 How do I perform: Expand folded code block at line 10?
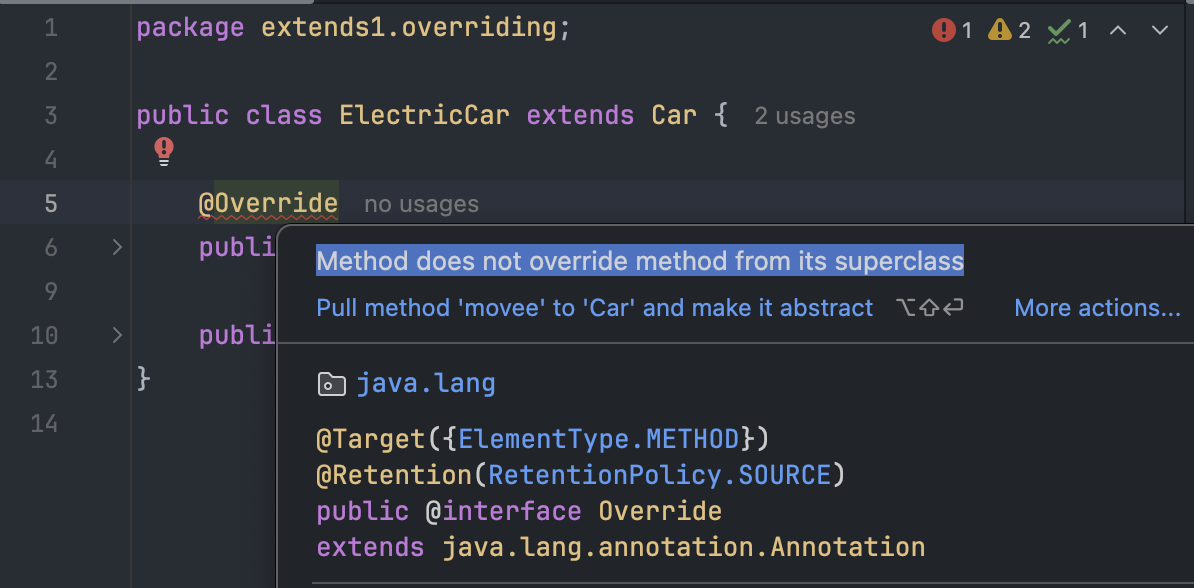(117, 334)
